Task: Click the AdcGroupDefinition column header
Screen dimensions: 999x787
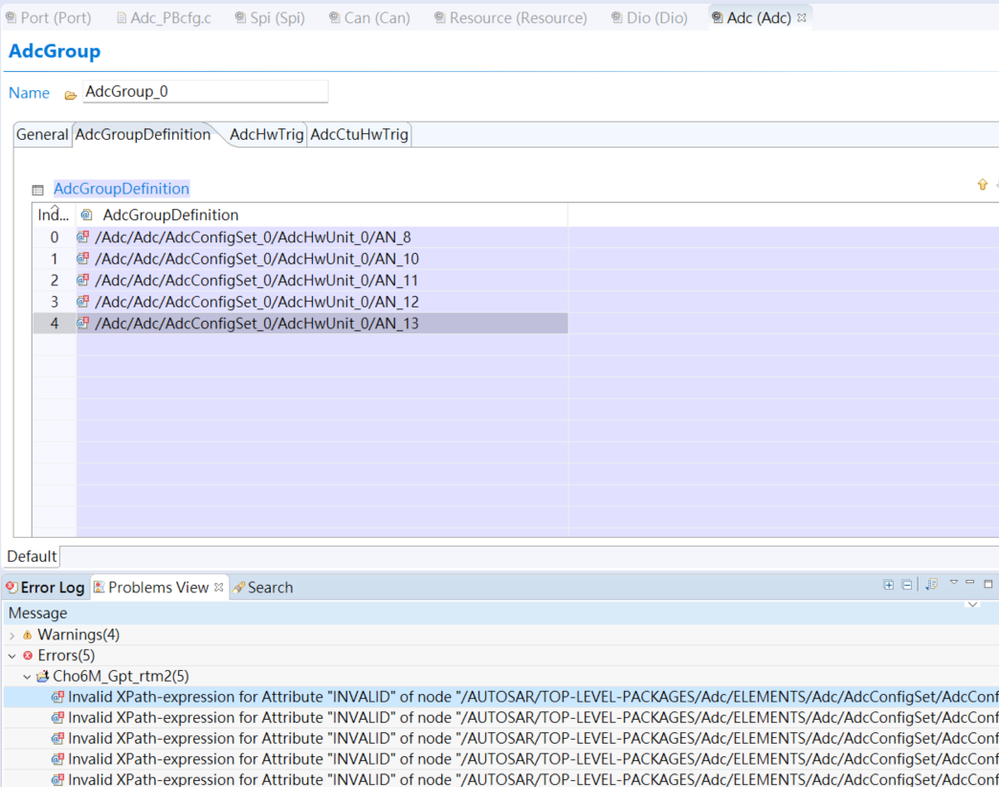Action: [322, 215]
